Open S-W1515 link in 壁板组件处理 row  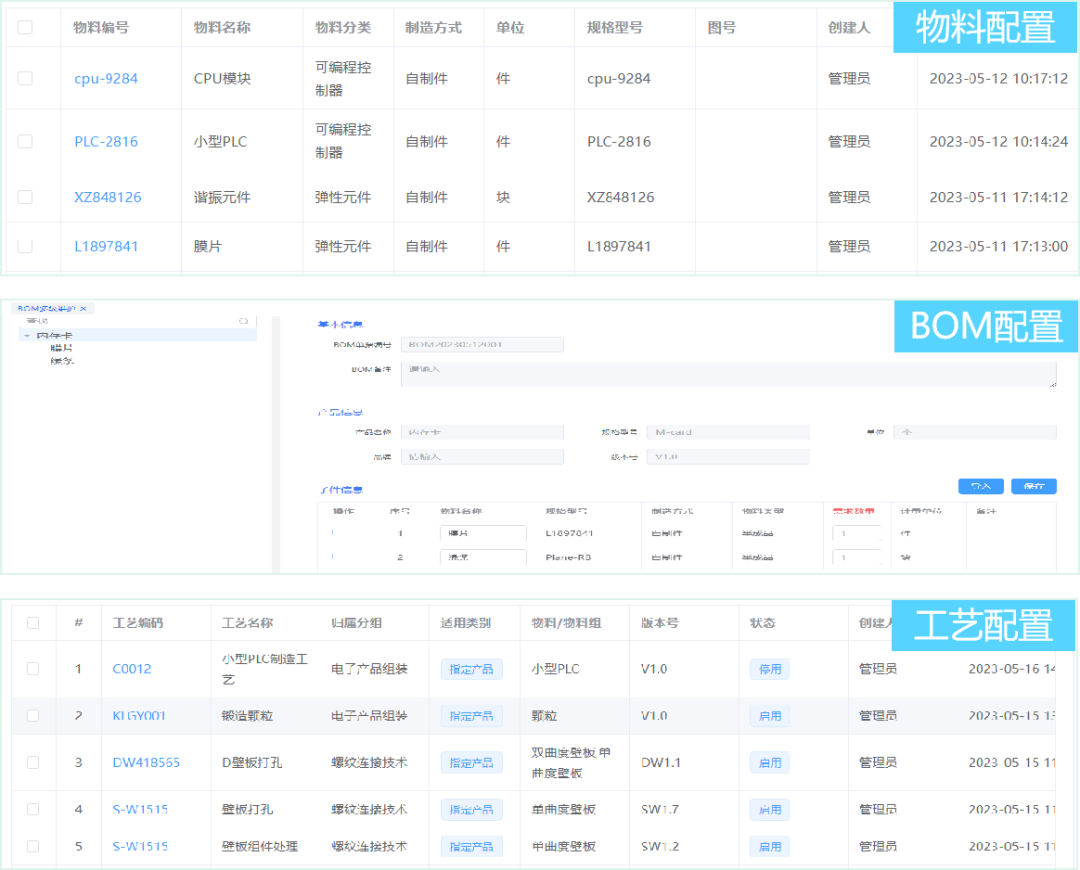tap(140, 846)
